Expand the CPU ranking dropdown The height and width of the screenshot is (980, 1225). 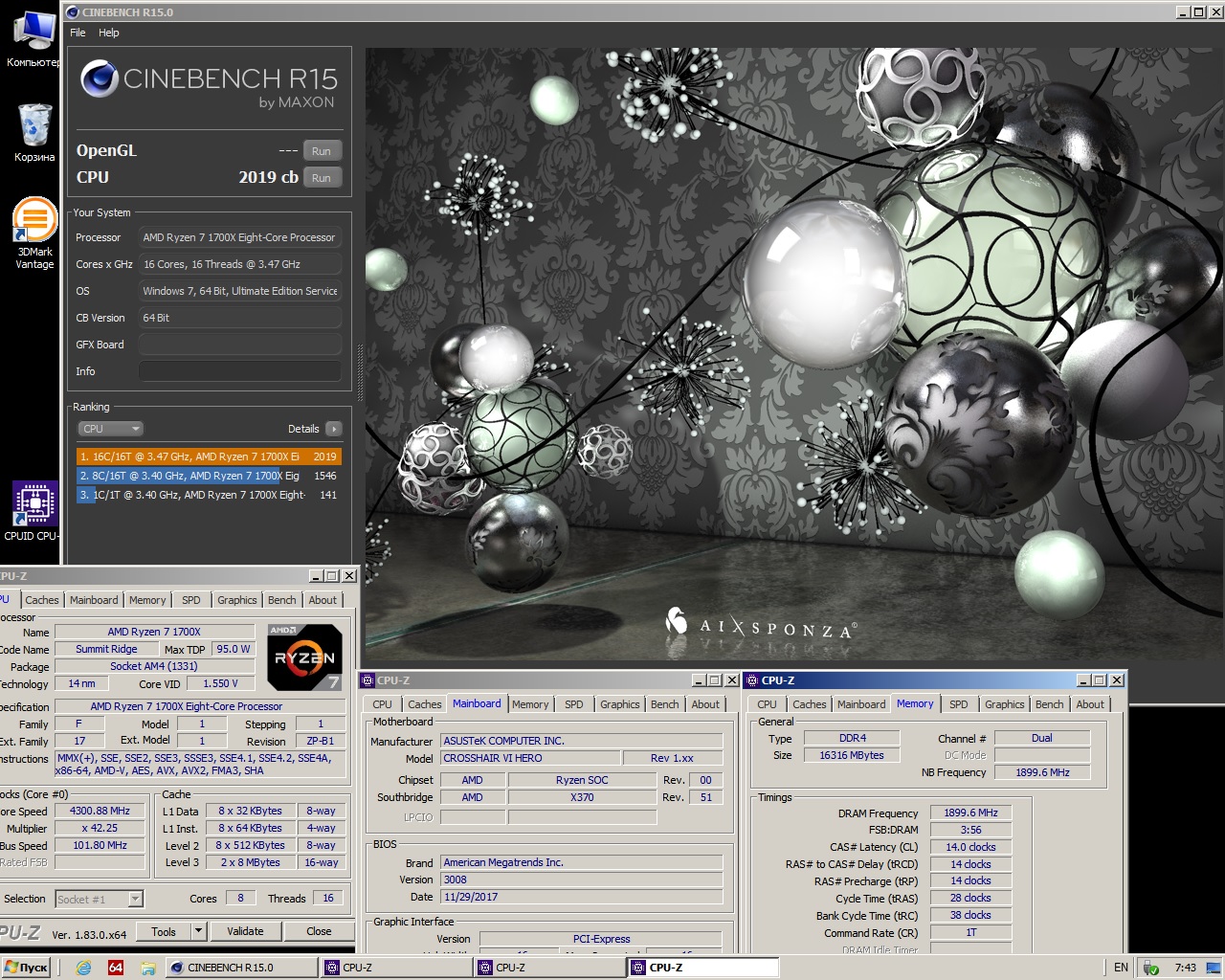click(111, 429)
